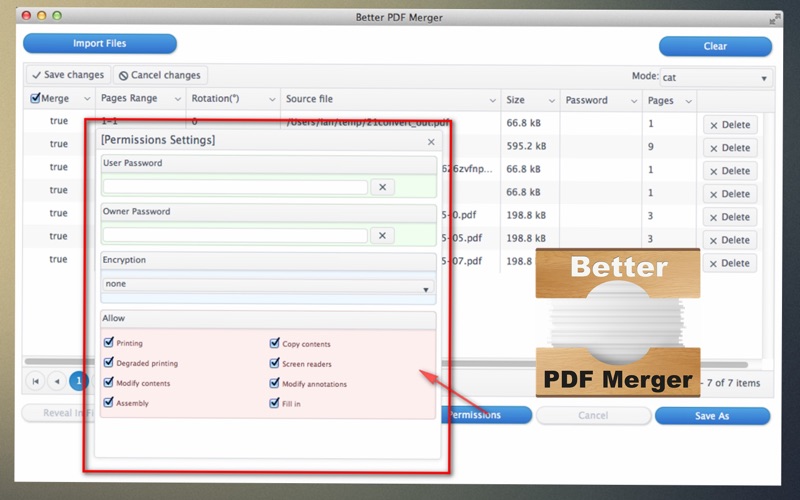This screenshot has height=500, width=800.
Task: Click the Import Files button
Action: click(99, 43)
